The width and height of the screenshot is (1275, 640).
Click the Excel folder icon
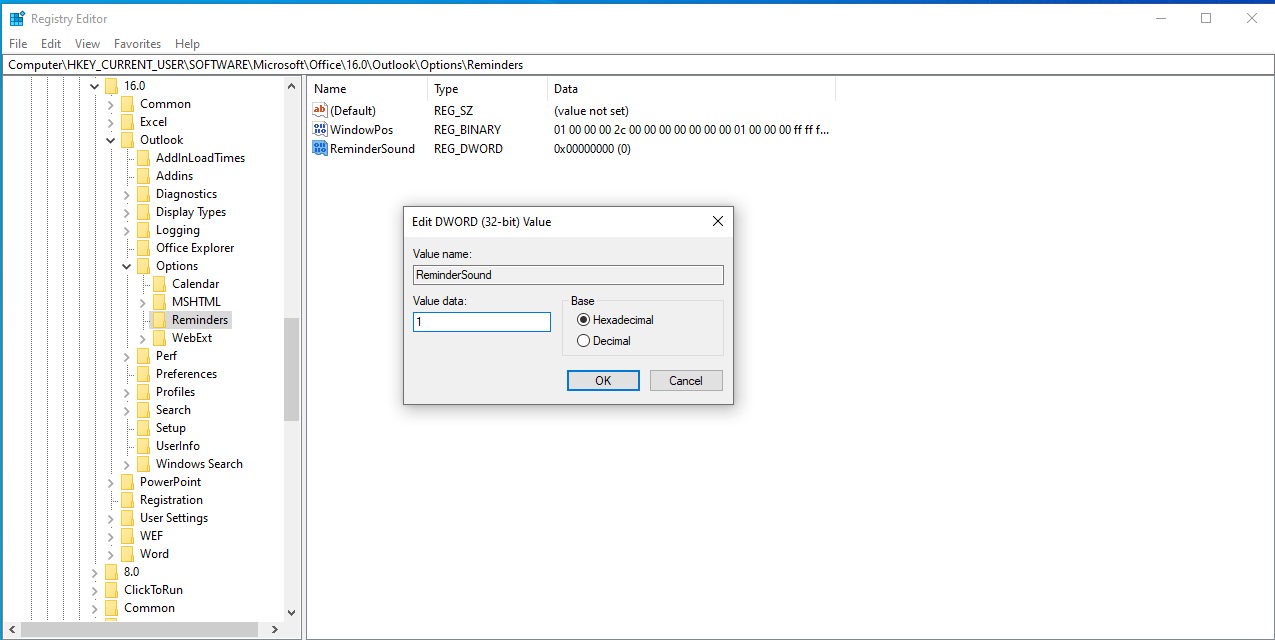pyautogui.click(x=127, y=122)
